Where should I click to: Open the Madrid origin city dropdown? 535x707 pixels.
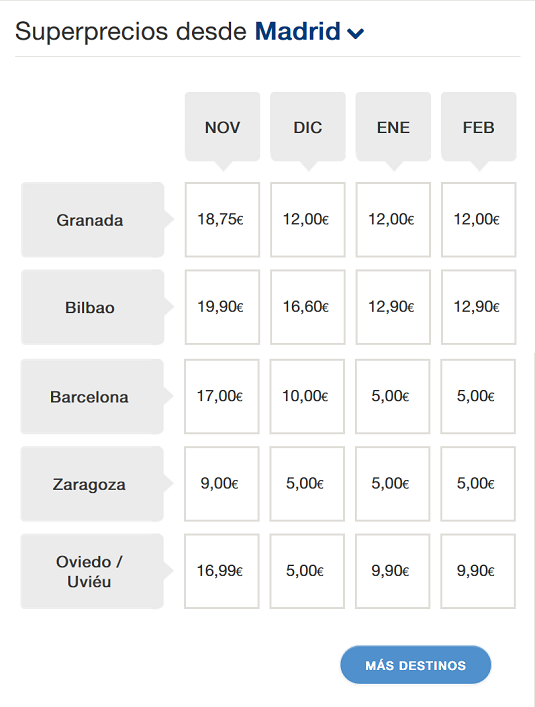(309, 32)
